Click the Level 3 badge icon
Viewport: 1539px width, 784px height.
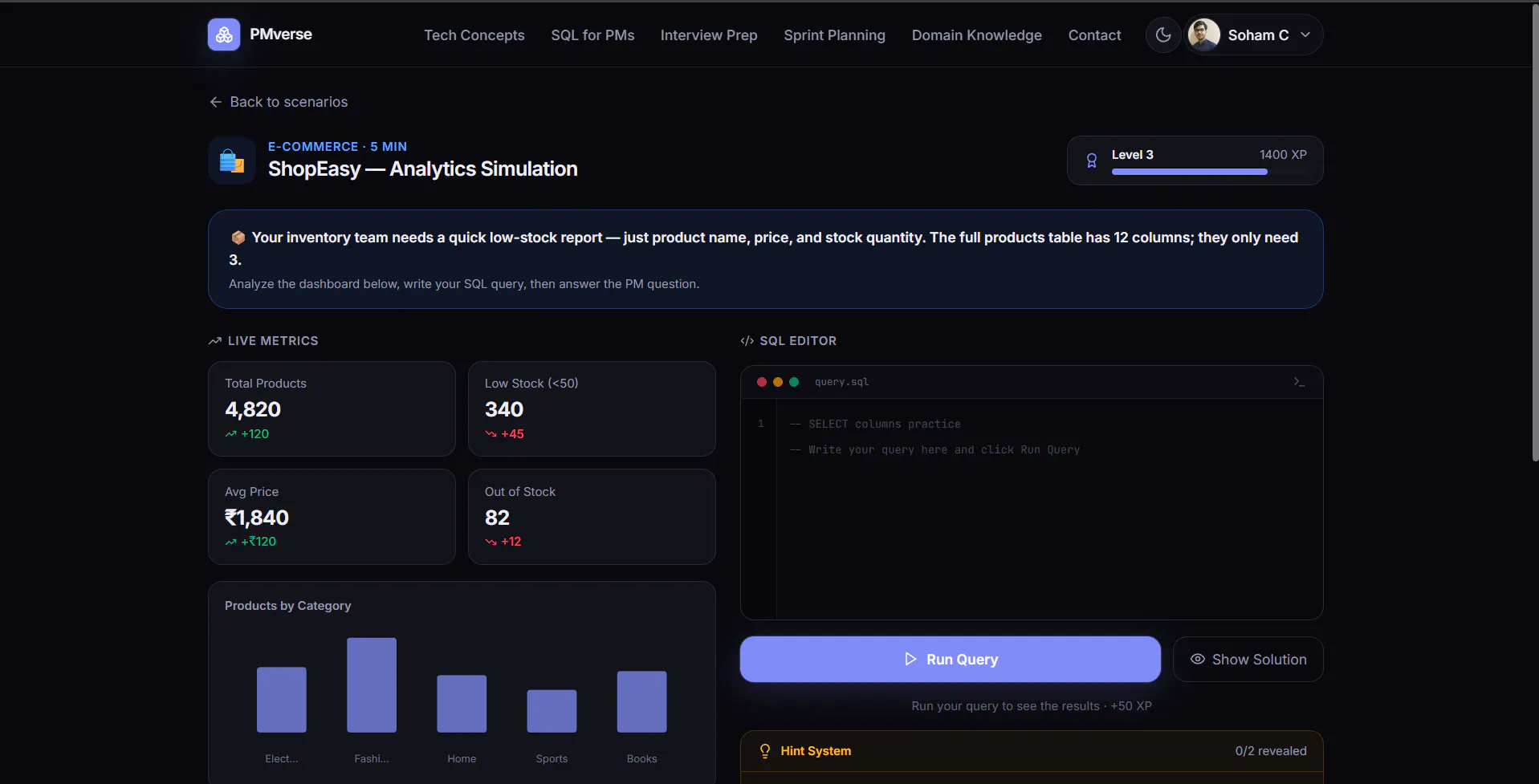[1092, 160]
